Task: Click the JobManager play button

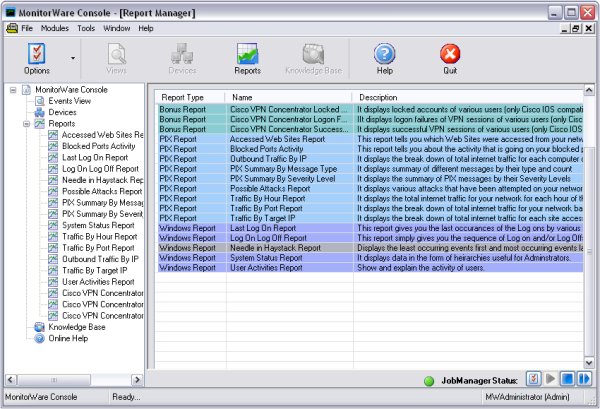Action: point(550,379)
